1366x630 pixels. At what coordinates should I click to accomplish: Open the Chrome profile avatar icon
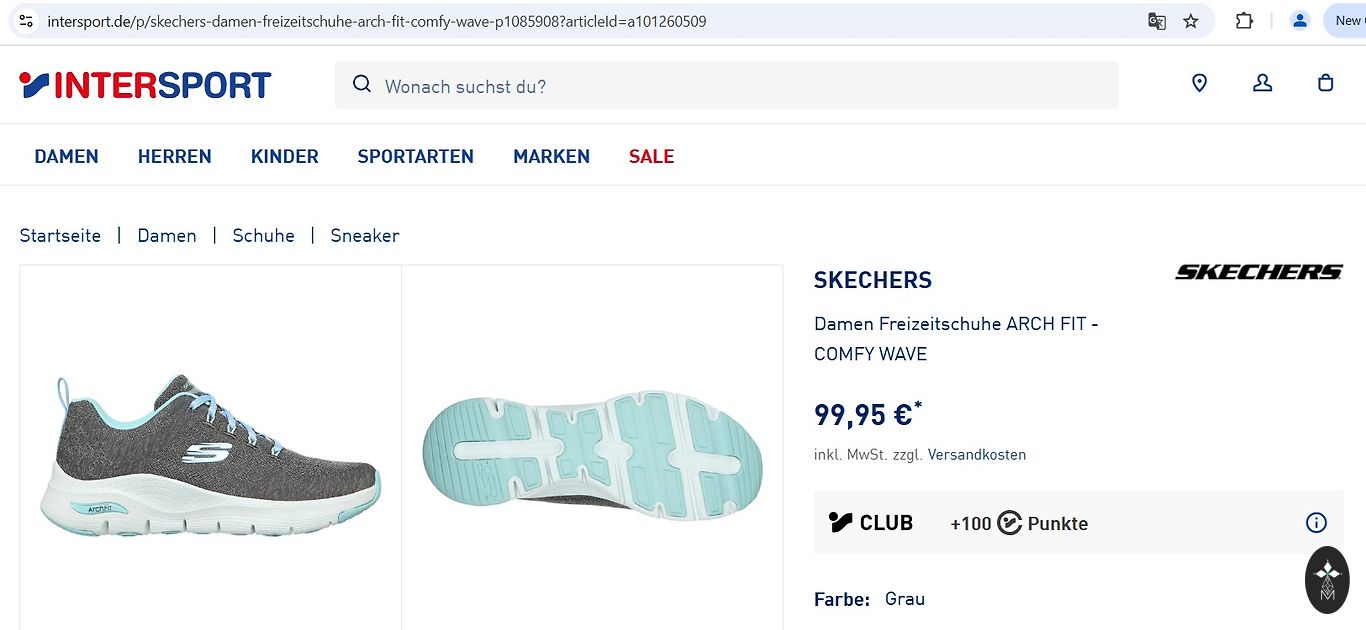1299,21
